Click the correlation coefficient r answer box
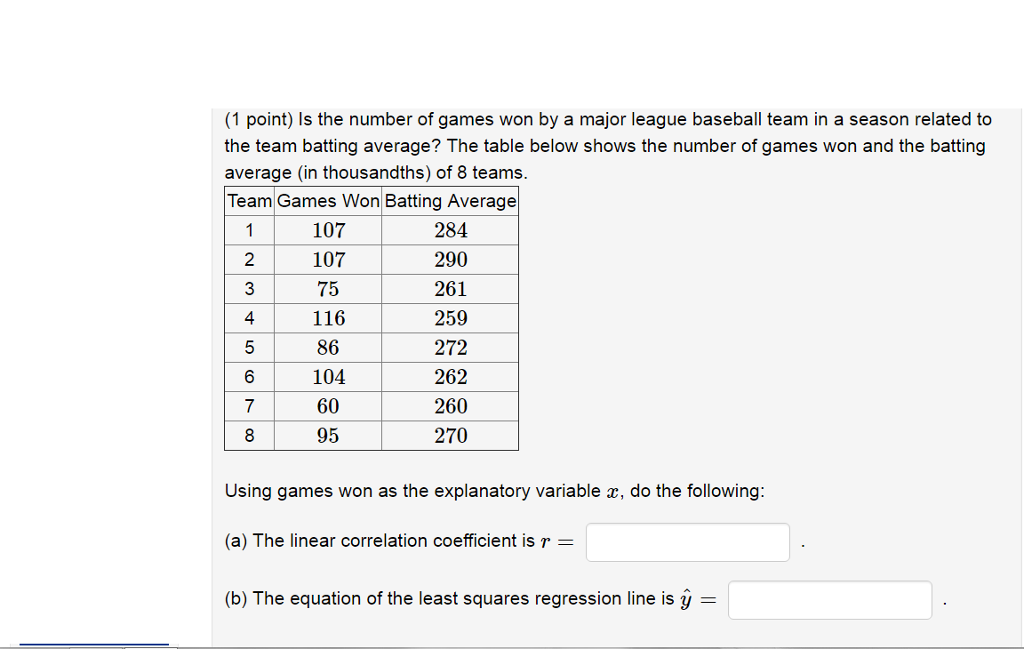The image size is (1024, 649). [x=688, y=542]
